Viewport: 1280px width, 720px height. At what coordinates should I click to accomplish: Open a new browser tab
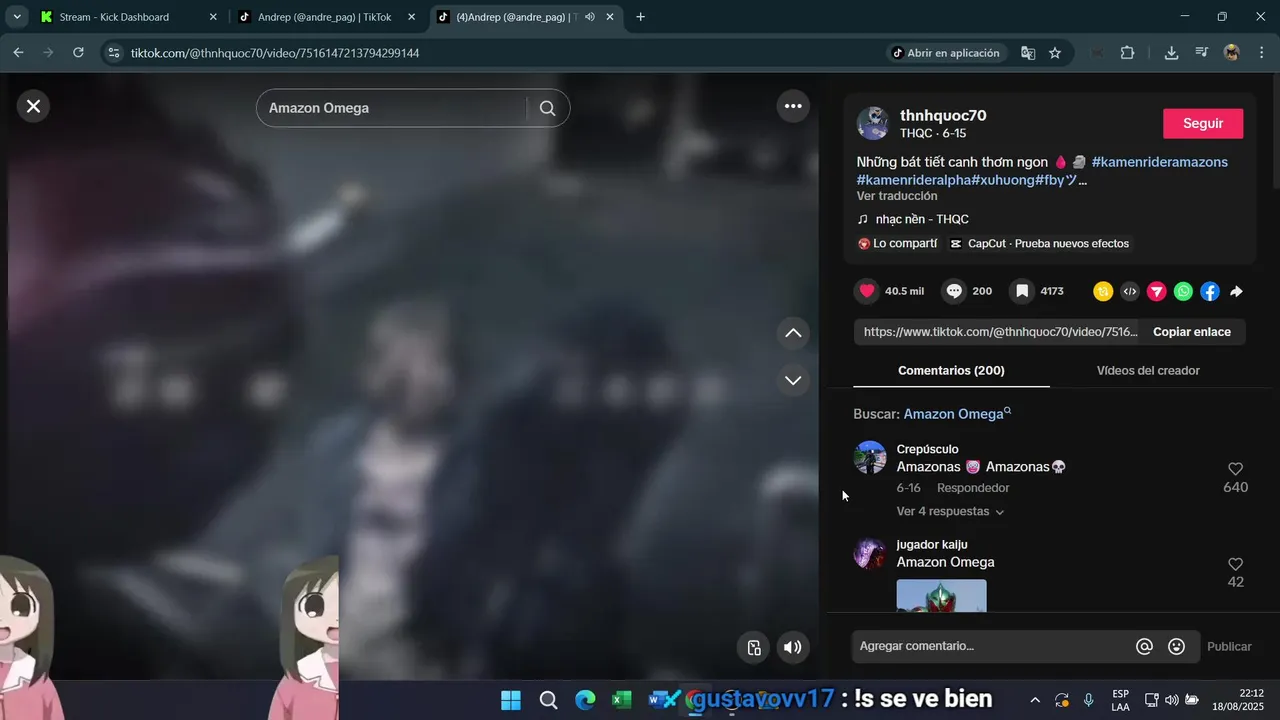point(640,17)
